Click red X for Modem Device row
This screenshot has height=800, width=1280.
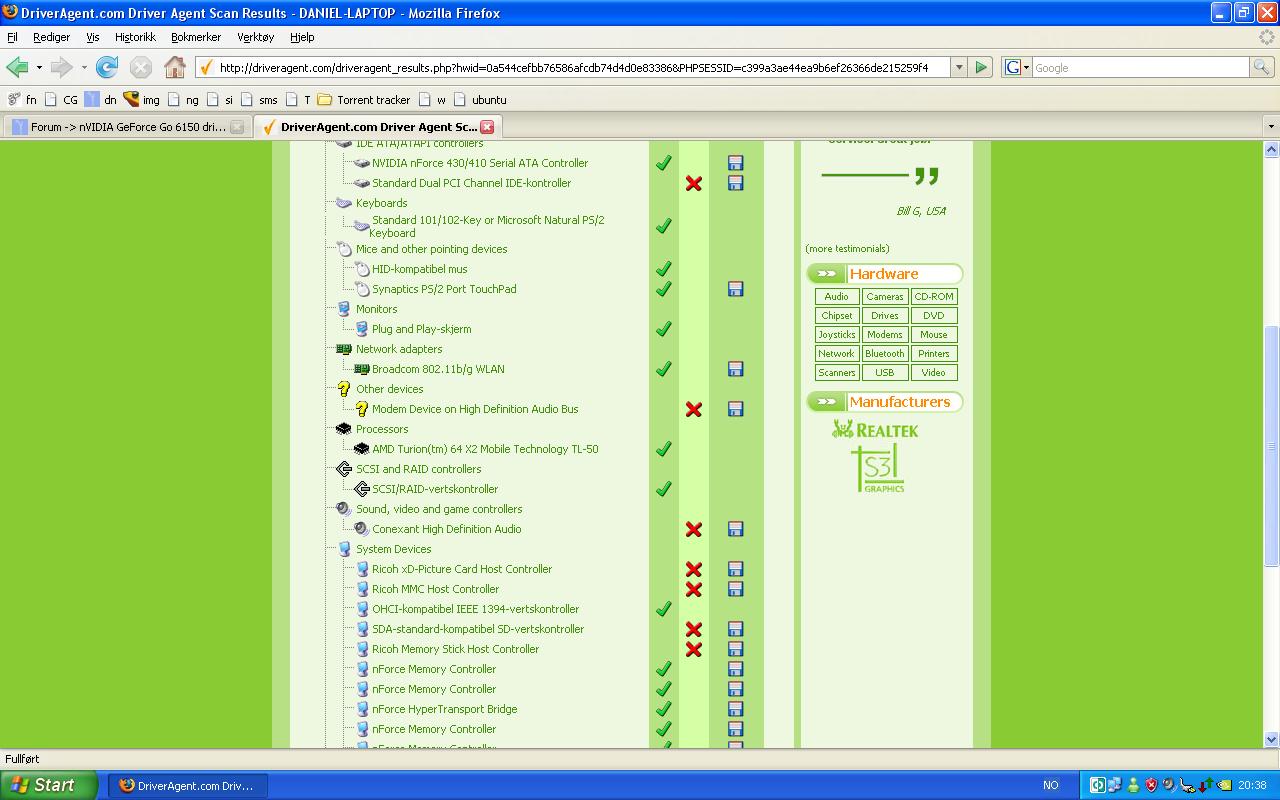(x=693, y=409)
